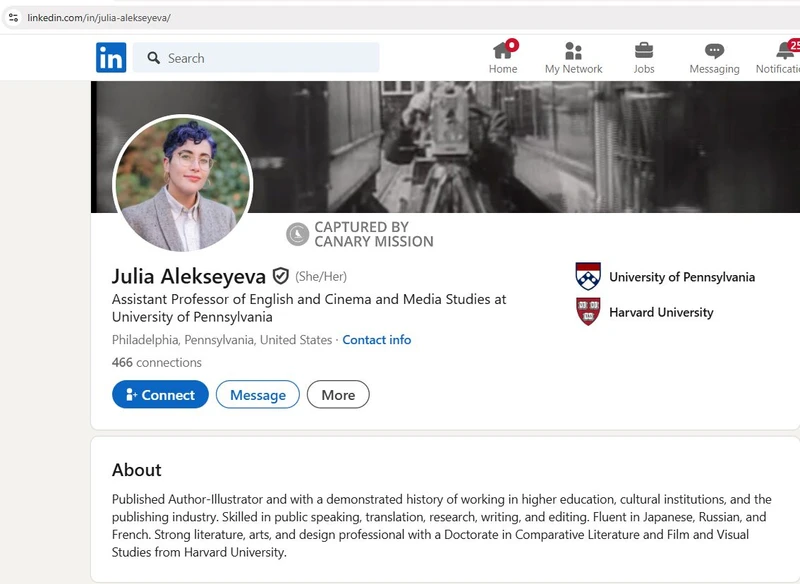Open My Network via its people icon

pyautogui.click(x=573, y=50)
